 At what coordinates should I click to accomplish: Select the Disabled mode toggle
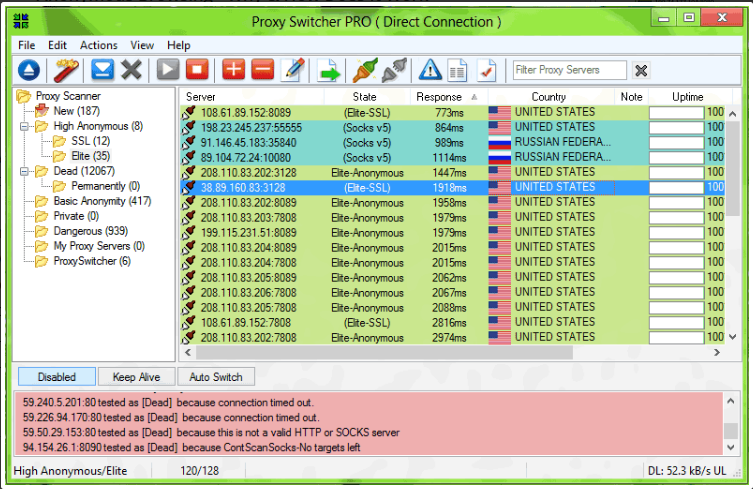(56, 377)
